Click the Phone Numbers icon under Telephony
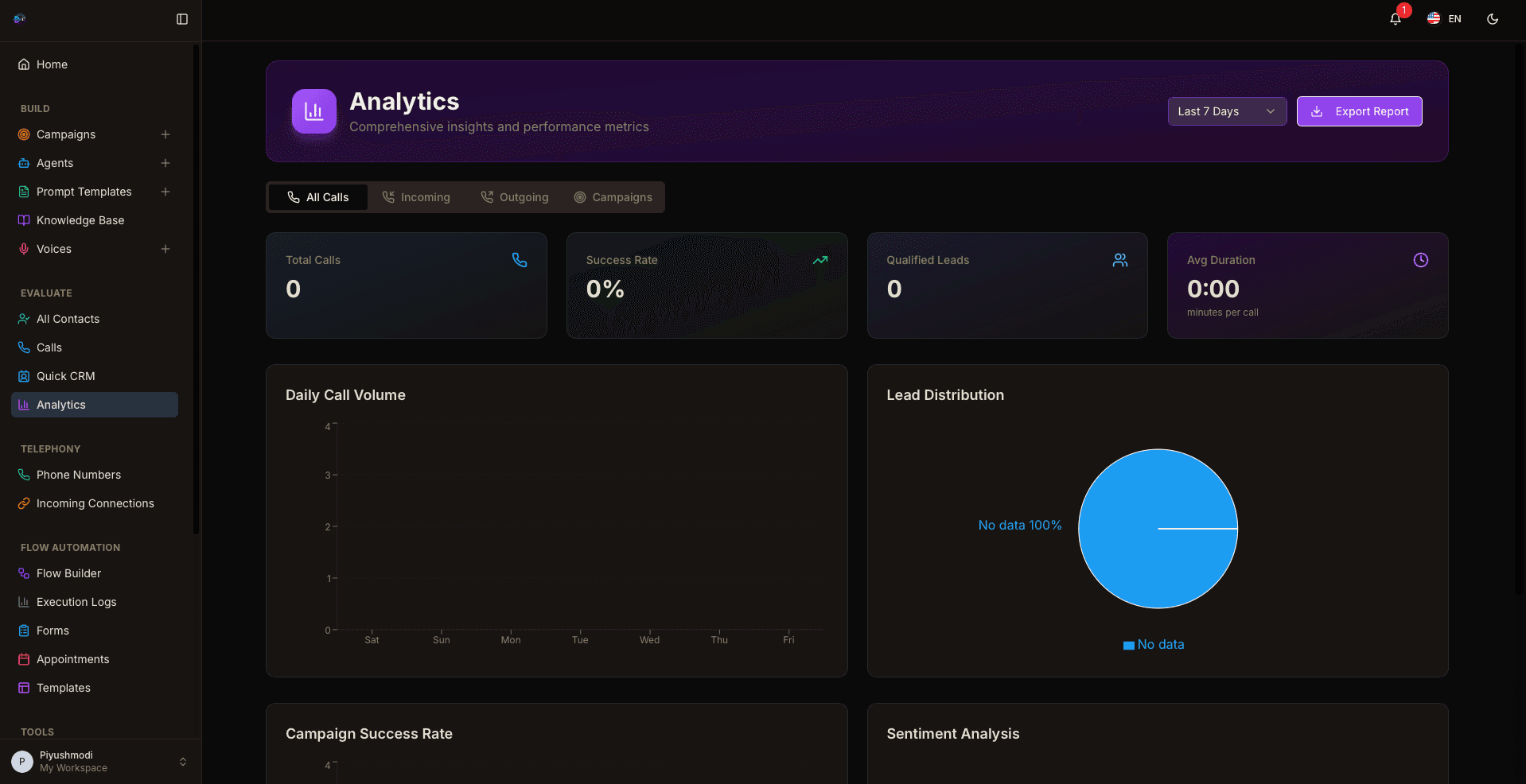Screen dimensions: 1526x784 [24, 475]
